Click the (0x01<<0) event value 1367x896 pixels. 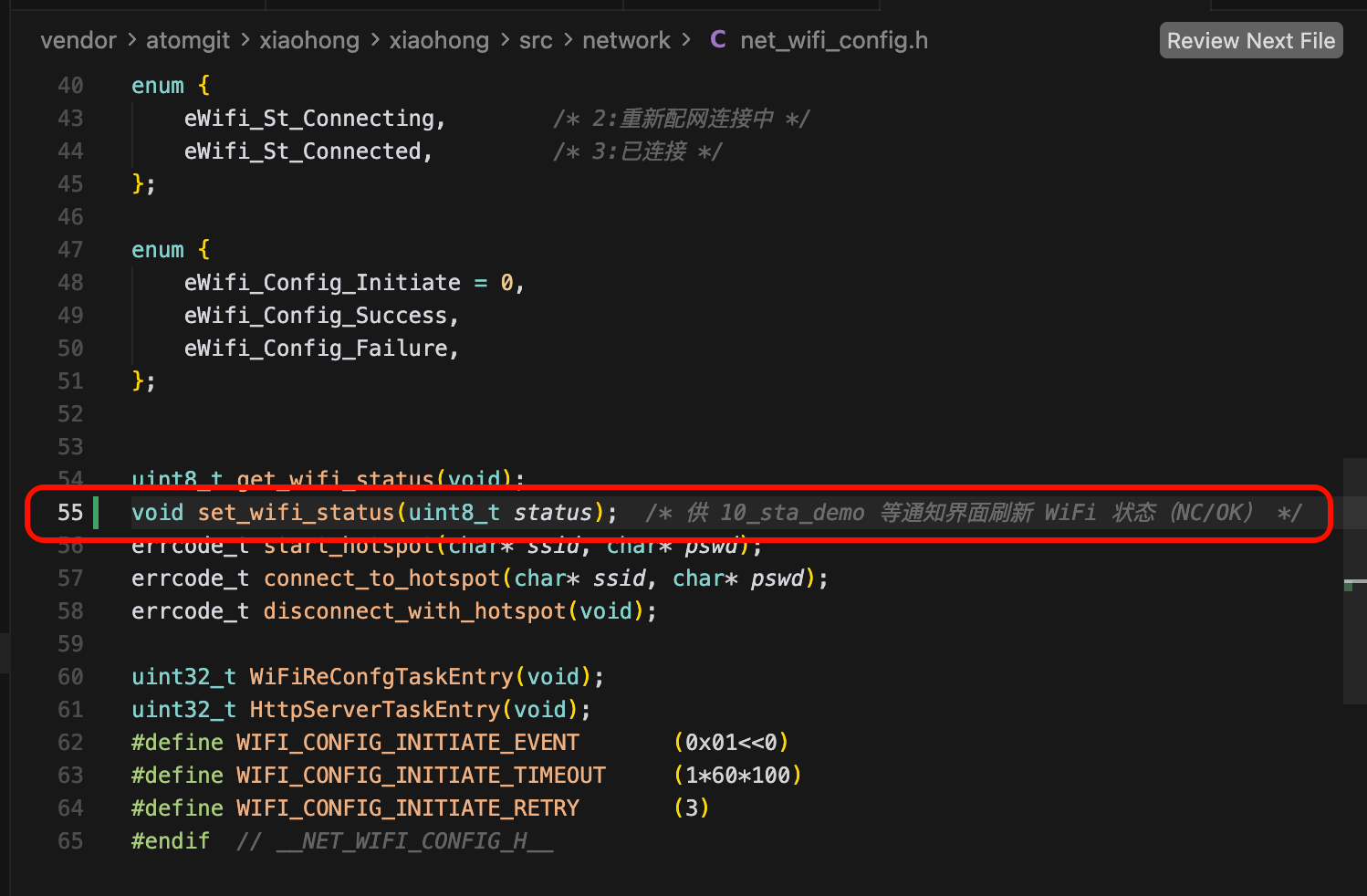tap(731, 743)
